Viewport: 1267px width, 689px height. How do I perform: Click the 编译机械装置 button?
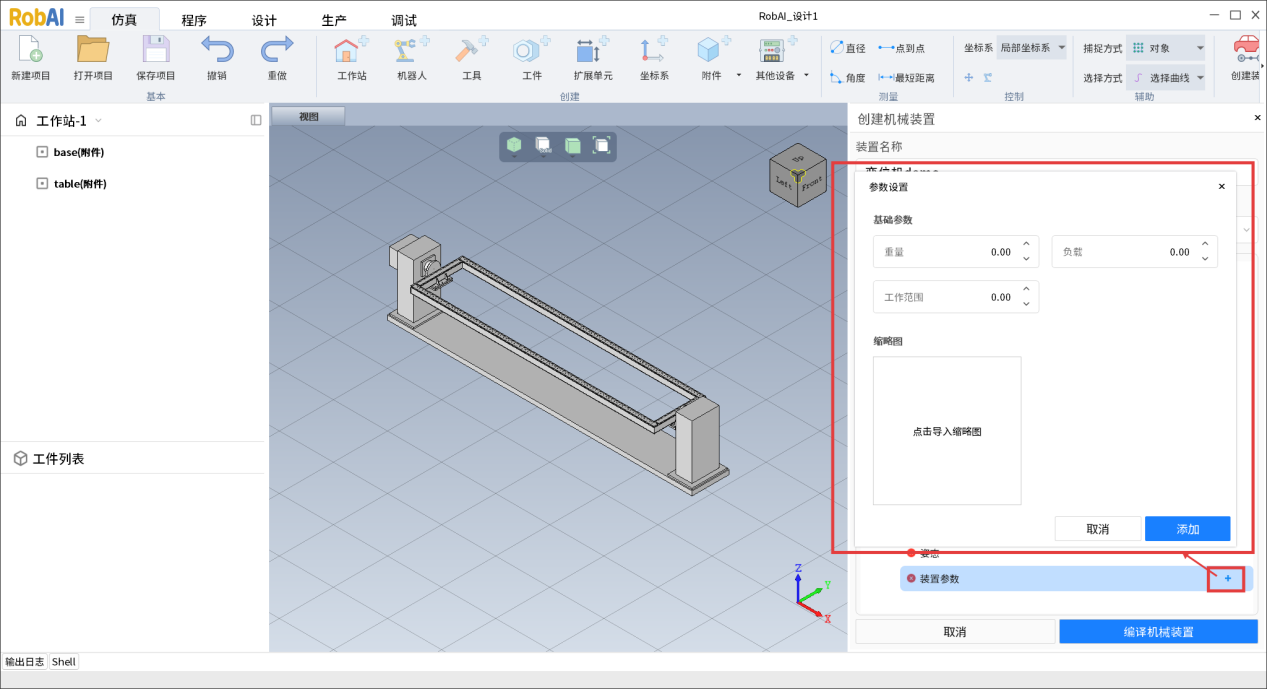[1158, 632]
